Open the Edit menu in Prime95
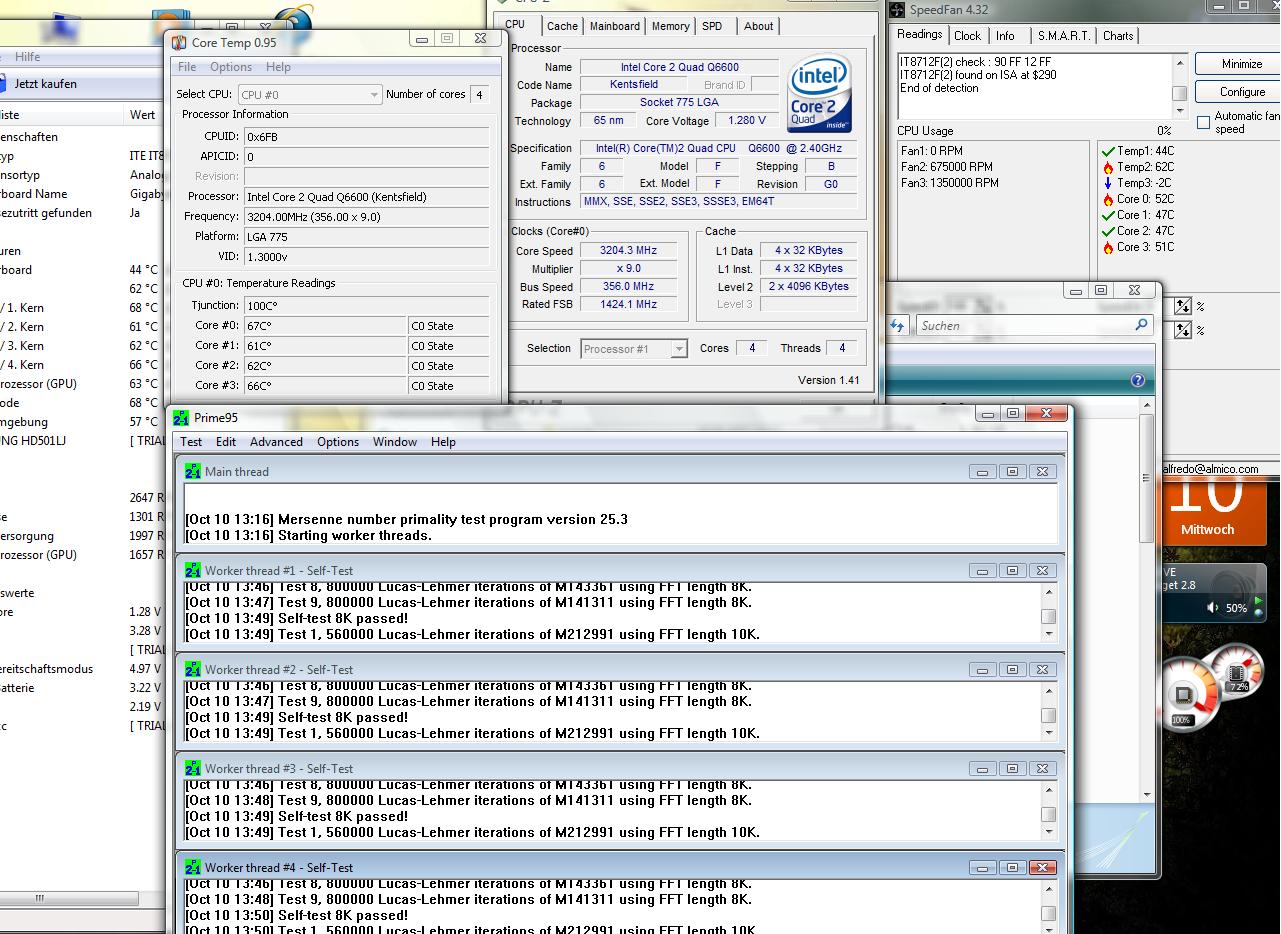This screenshot has width=1281, height=934. point(226,441)
